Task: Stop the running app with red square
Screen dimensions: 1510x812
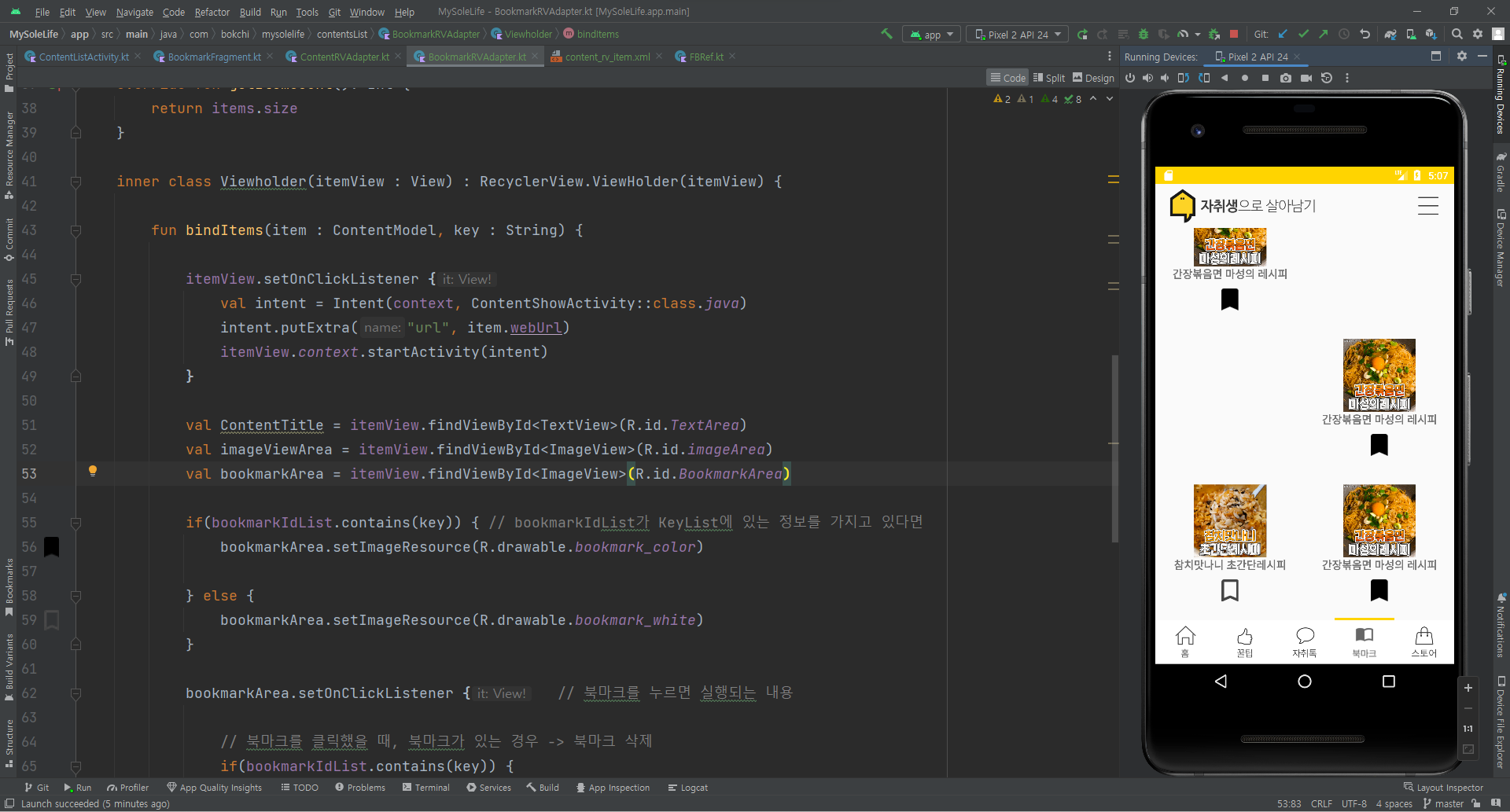Action: 1234,34
